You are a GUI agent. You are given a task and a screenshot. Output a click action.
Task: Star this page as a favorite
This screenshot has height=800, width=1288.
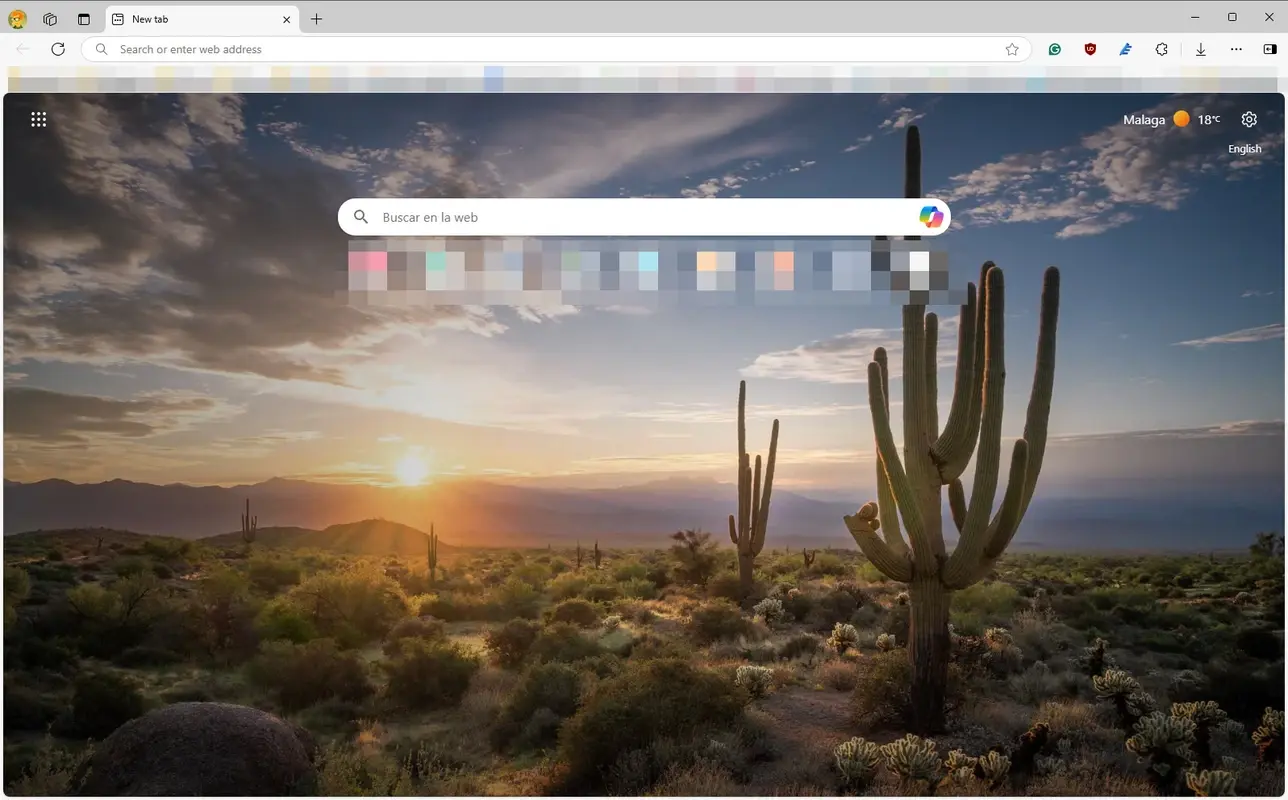coord(1012,49)
